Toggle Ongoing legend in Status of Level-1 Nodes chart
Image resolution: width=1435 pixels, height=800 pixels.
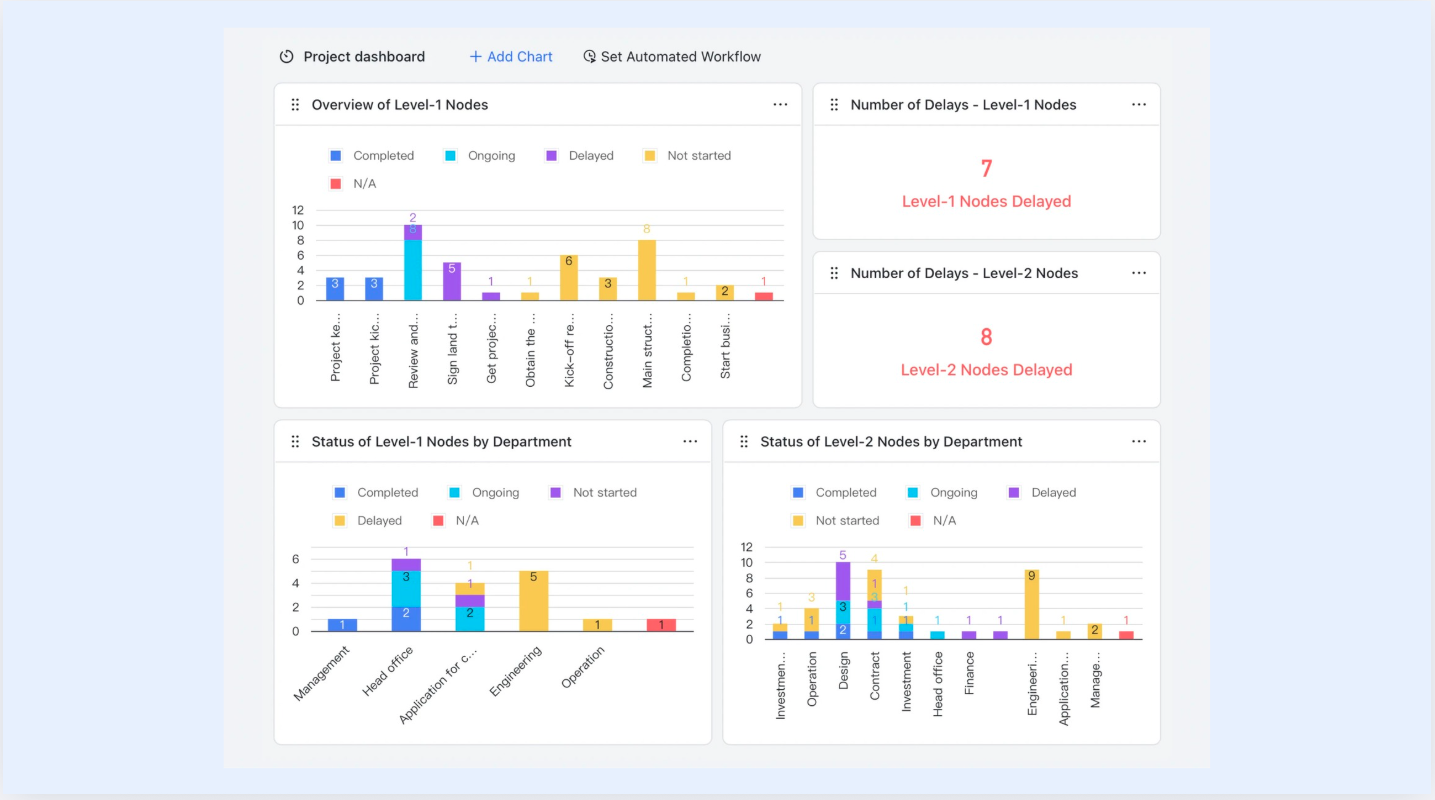484,493
